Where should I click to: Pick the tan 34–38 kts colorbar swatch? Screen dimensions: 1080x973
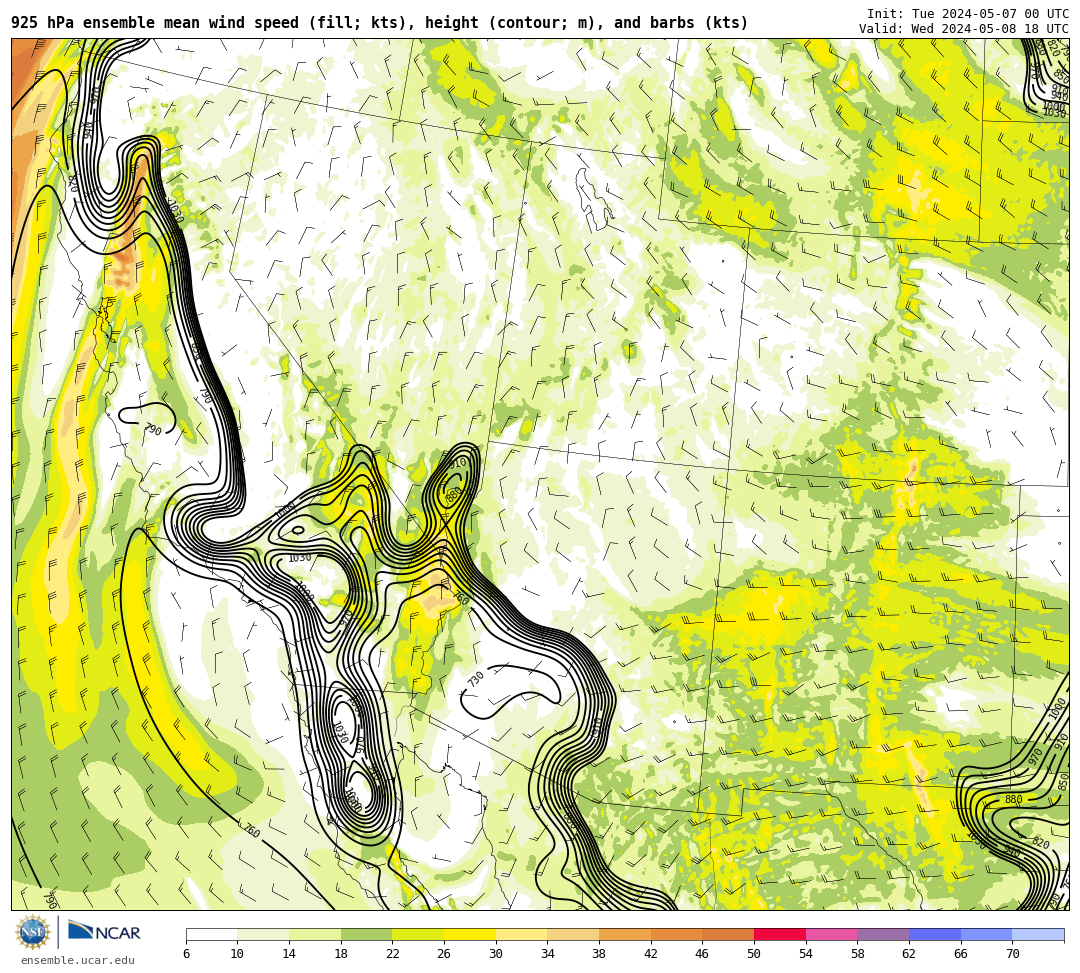573,934
